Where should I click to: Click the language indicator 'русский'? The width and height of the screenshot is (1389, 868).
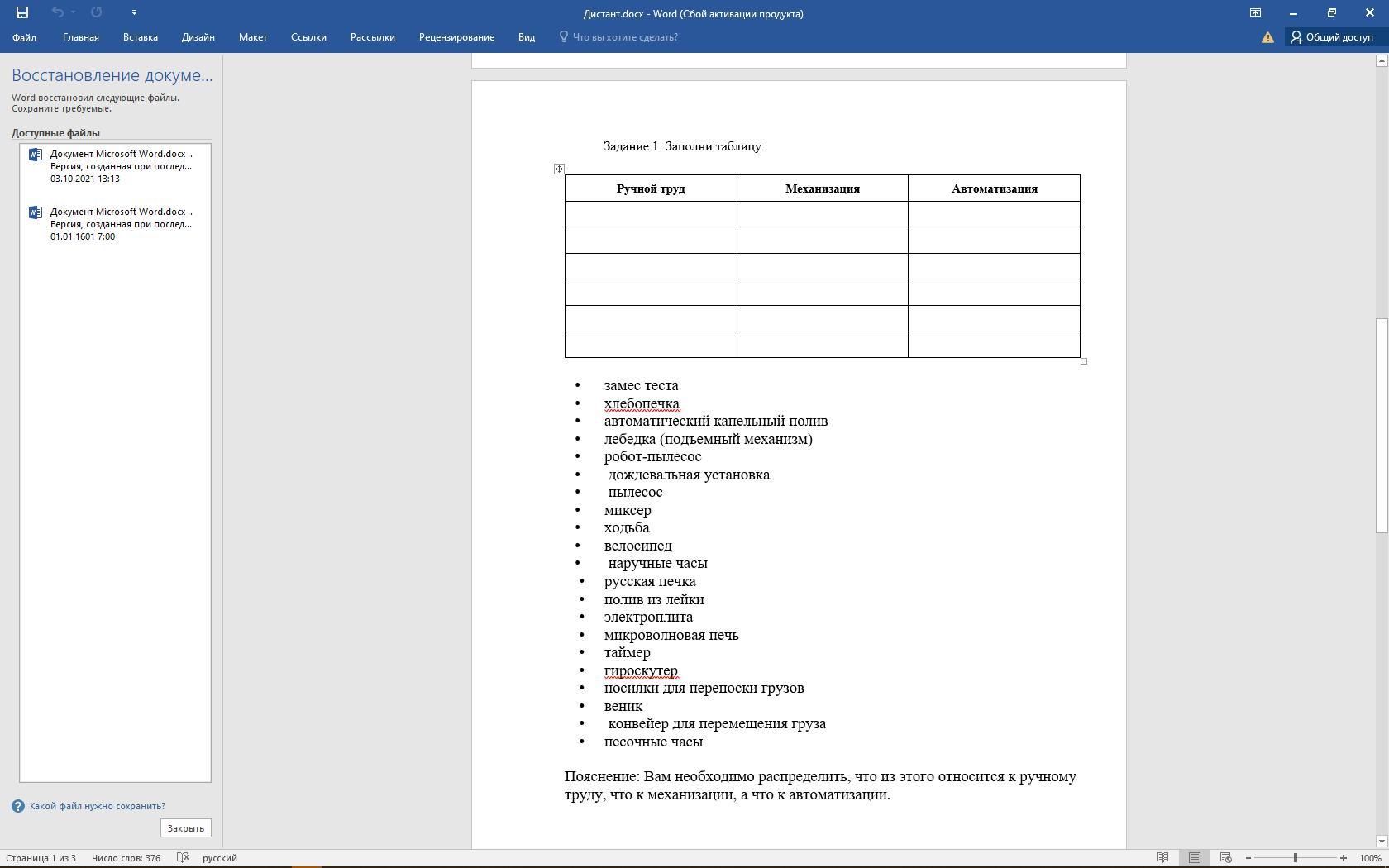point(220,858)
